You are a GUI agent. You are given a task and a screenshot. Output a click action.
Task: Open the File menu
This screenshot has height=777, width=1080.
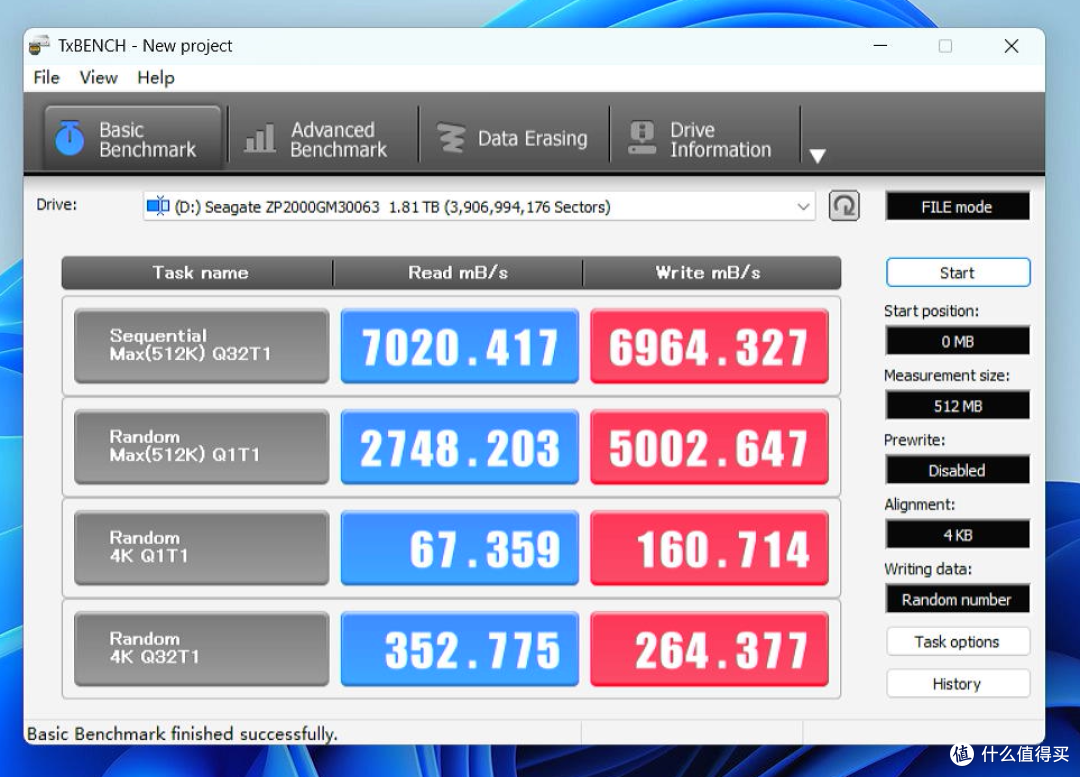pos(46,78)
